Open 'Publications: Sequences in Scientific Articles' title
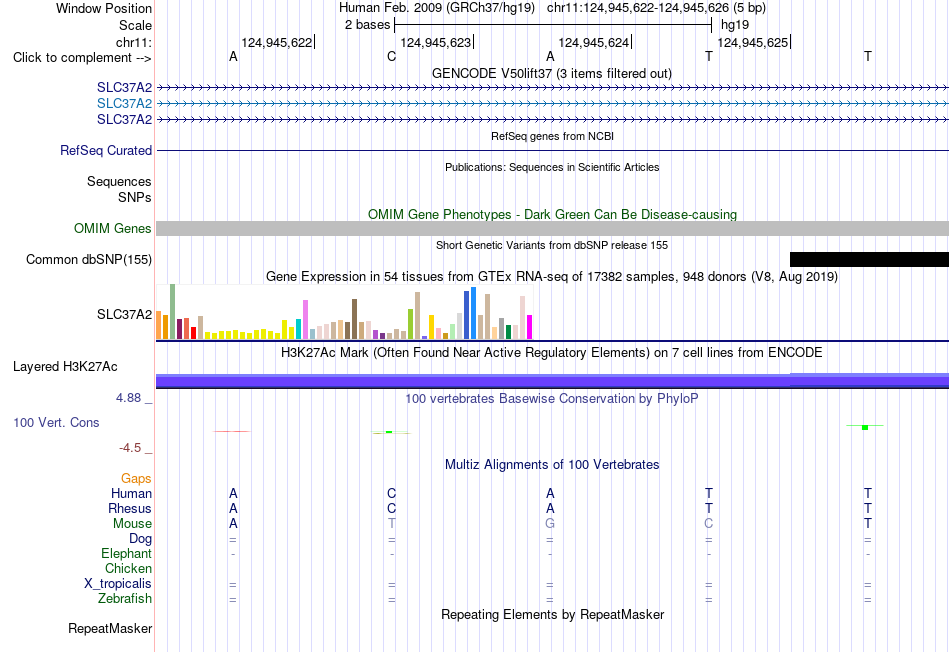 pyautogui.click(x=552, y=167)
